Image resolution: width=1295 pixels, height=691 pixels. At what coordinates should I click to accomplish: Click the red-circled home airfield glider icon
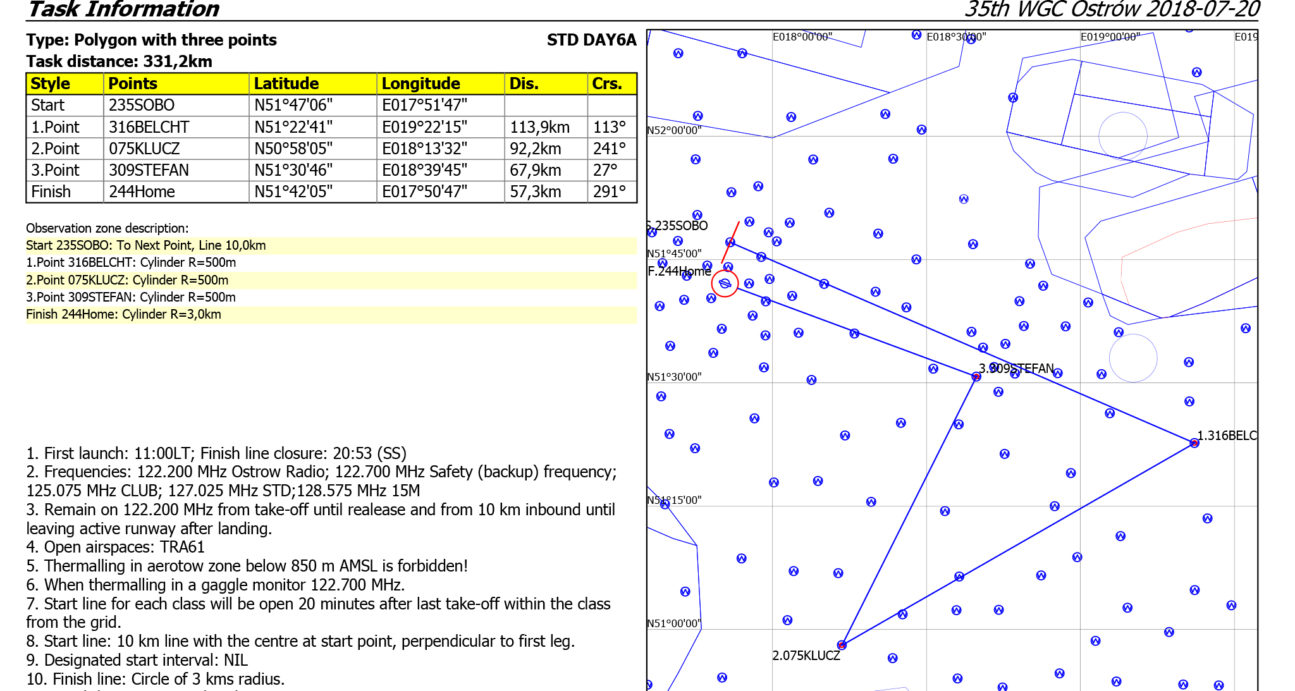[726, 285]
